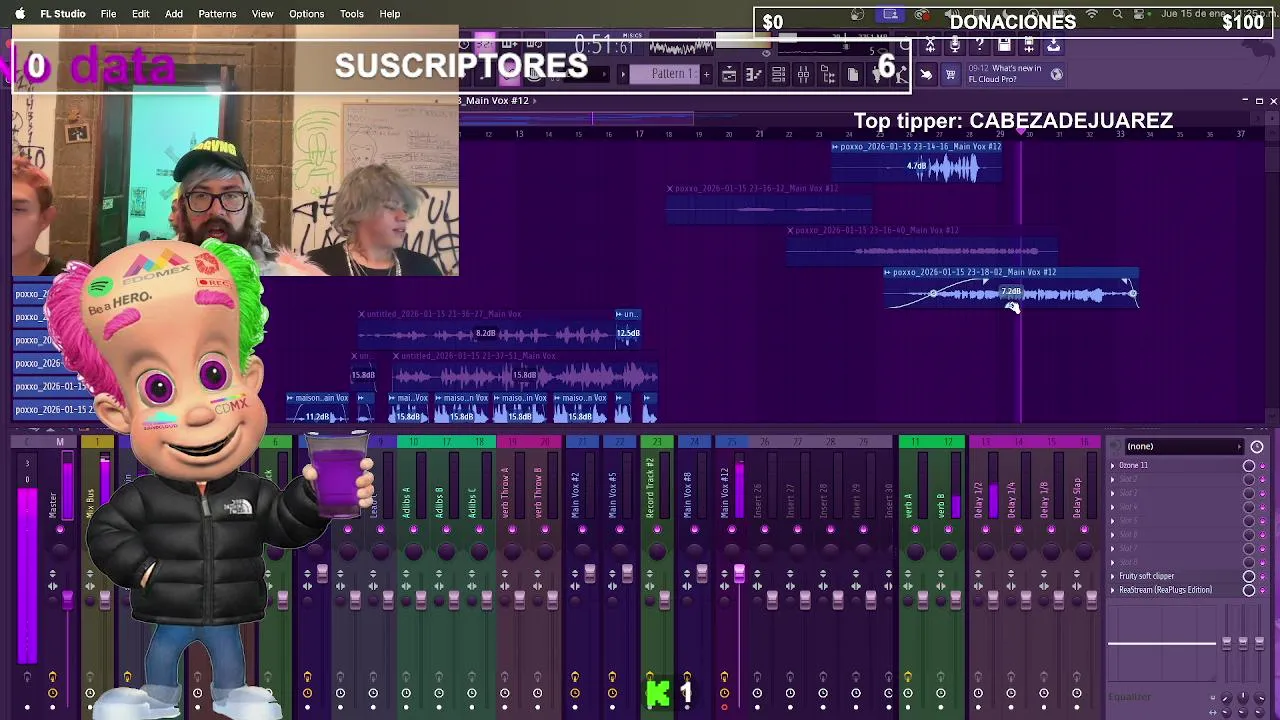Image resolution: width=1280 pixels, height=720 pixels.
Task: Open the Browser view toolbar icon
Action: coord(828,75)
